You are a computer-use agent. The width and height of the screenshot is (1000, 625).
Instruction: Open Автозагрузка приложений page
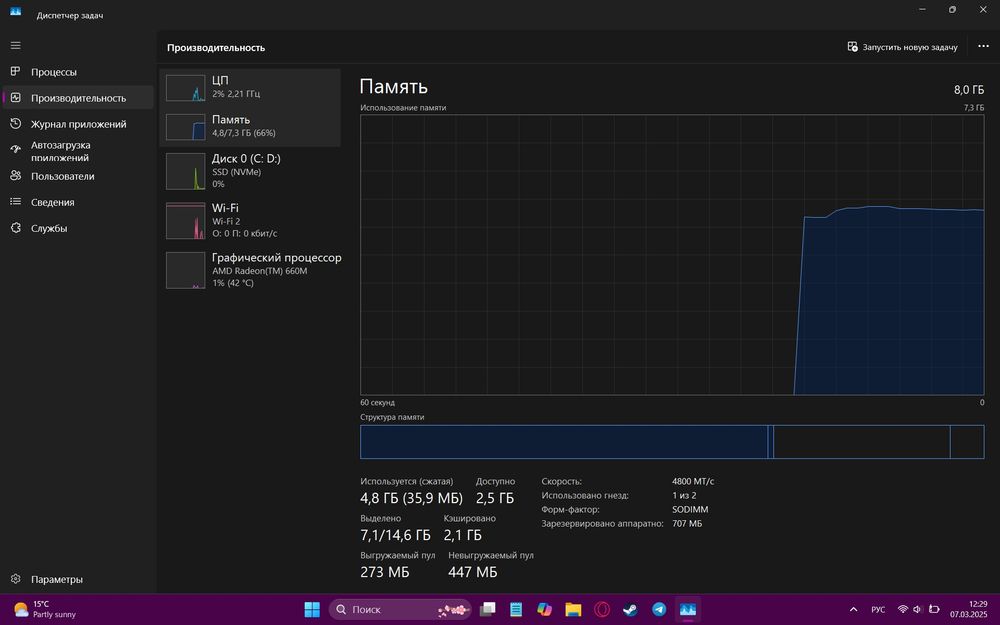pos(78,151)
